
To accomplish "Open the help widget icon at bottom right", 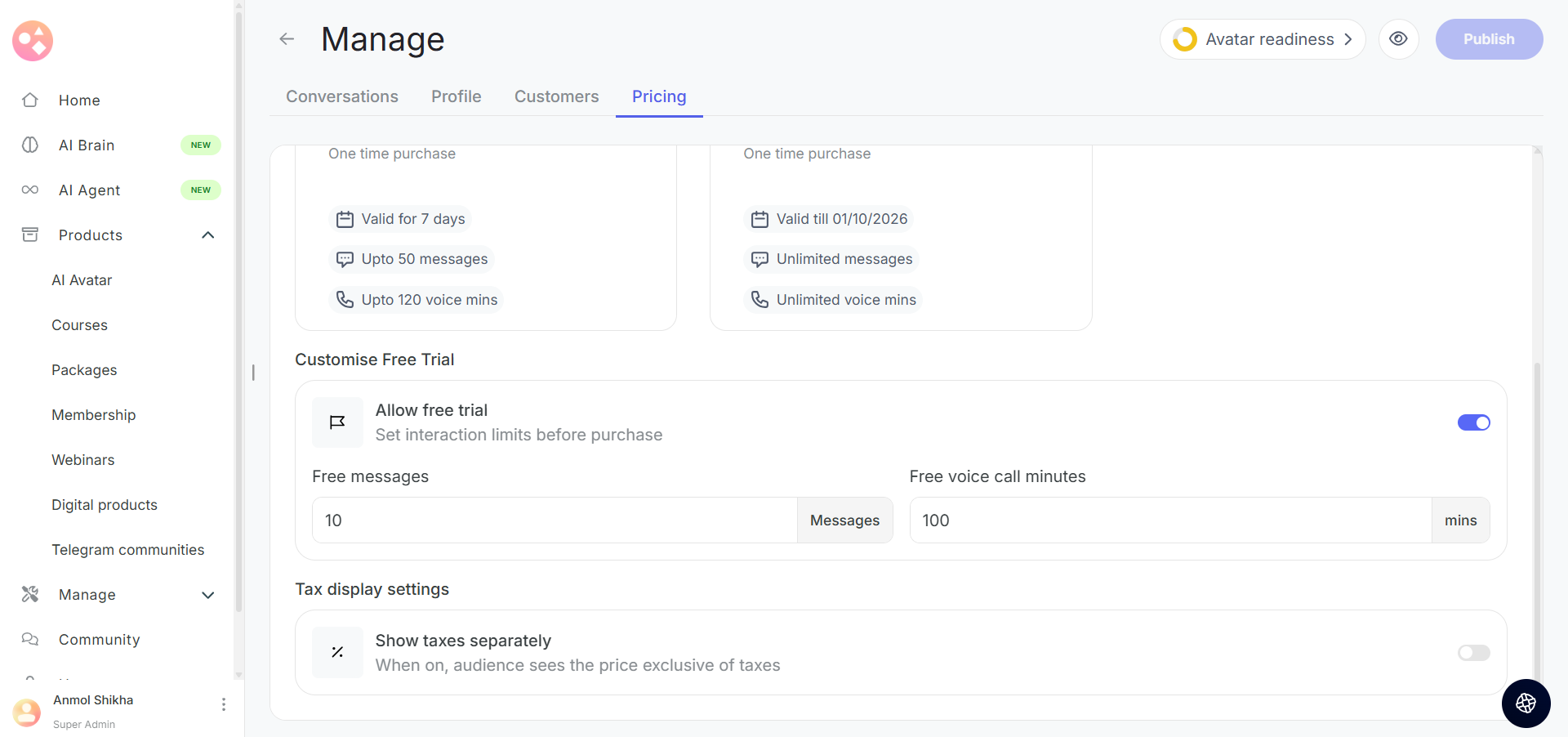I will tap(1526, 703).
